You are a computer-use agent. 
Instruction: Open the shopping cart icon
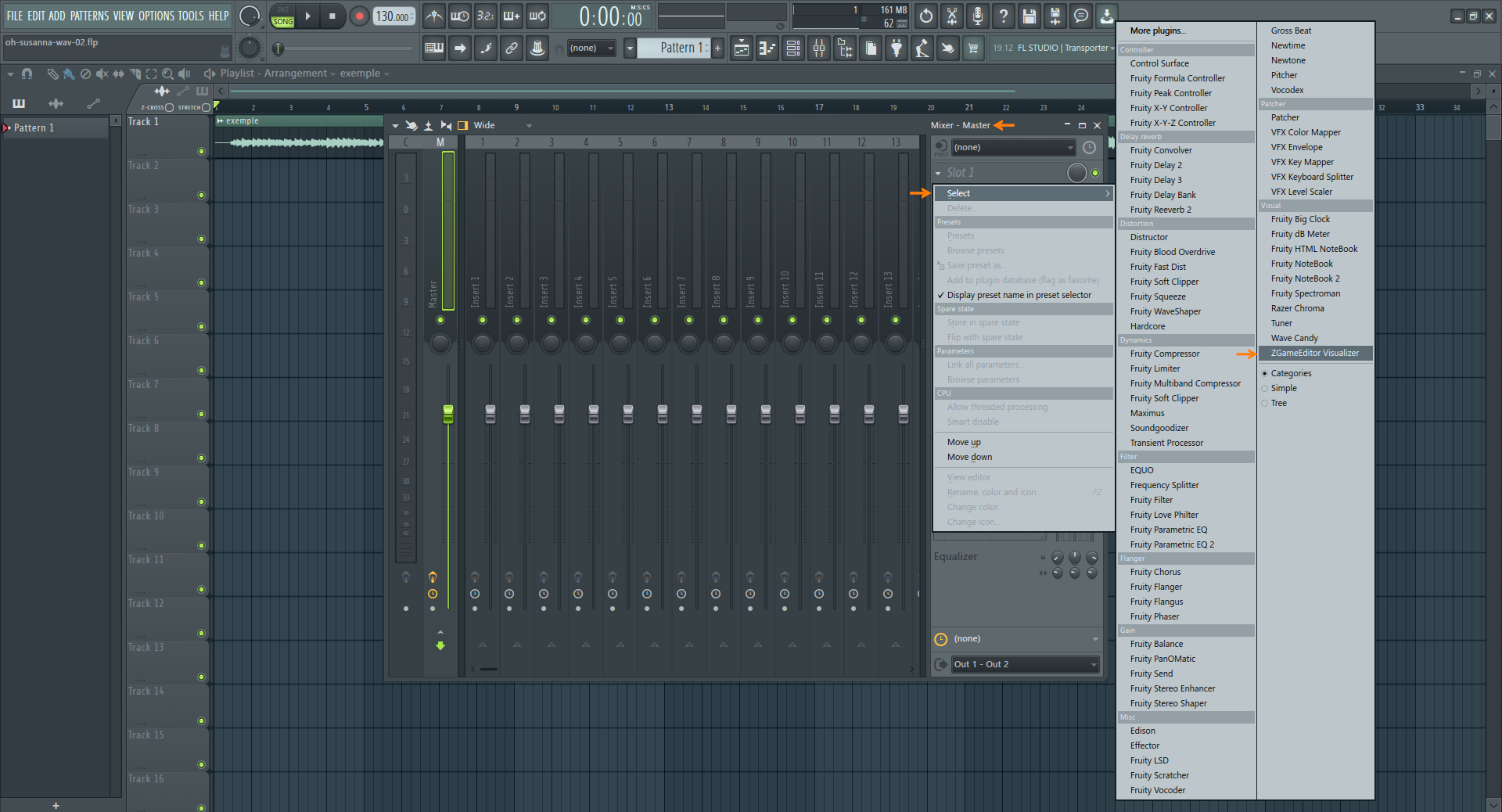(973, 49)
